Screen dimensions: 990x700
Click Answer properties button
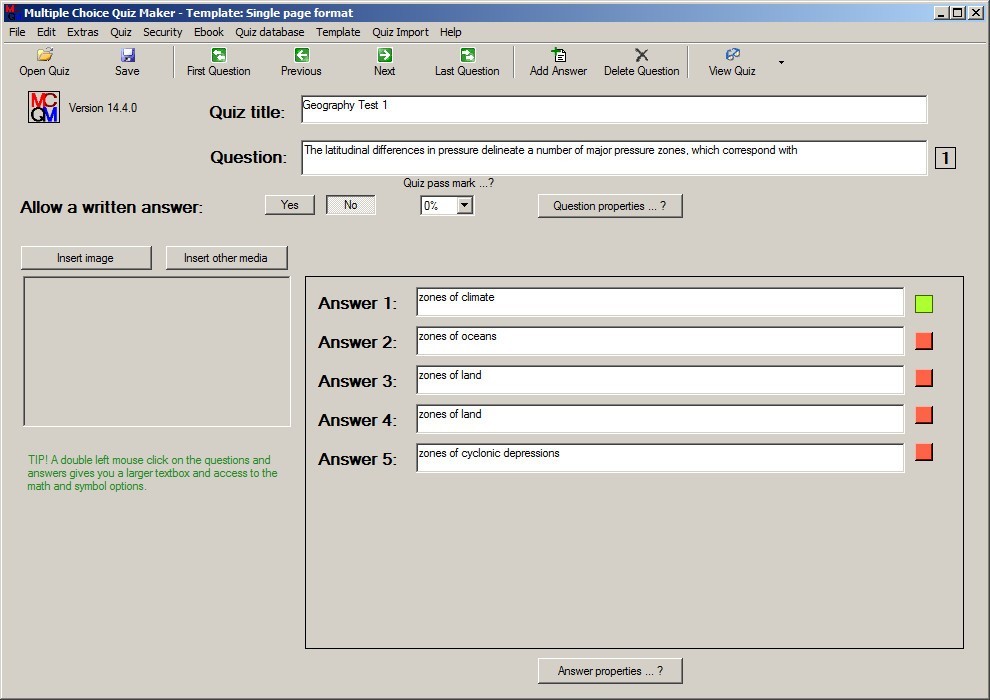[610, 671]
